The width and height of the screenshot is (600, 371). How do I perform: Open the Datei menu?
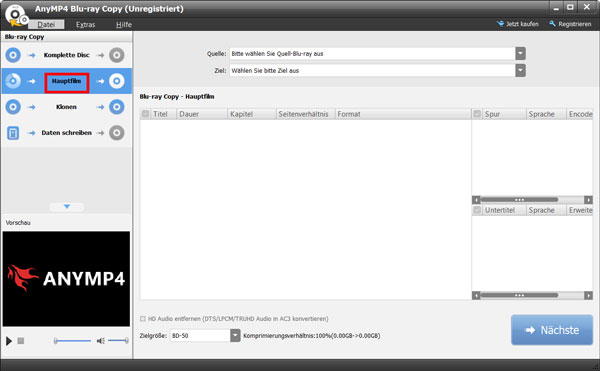pyautogui.click(x=46, y=24)
